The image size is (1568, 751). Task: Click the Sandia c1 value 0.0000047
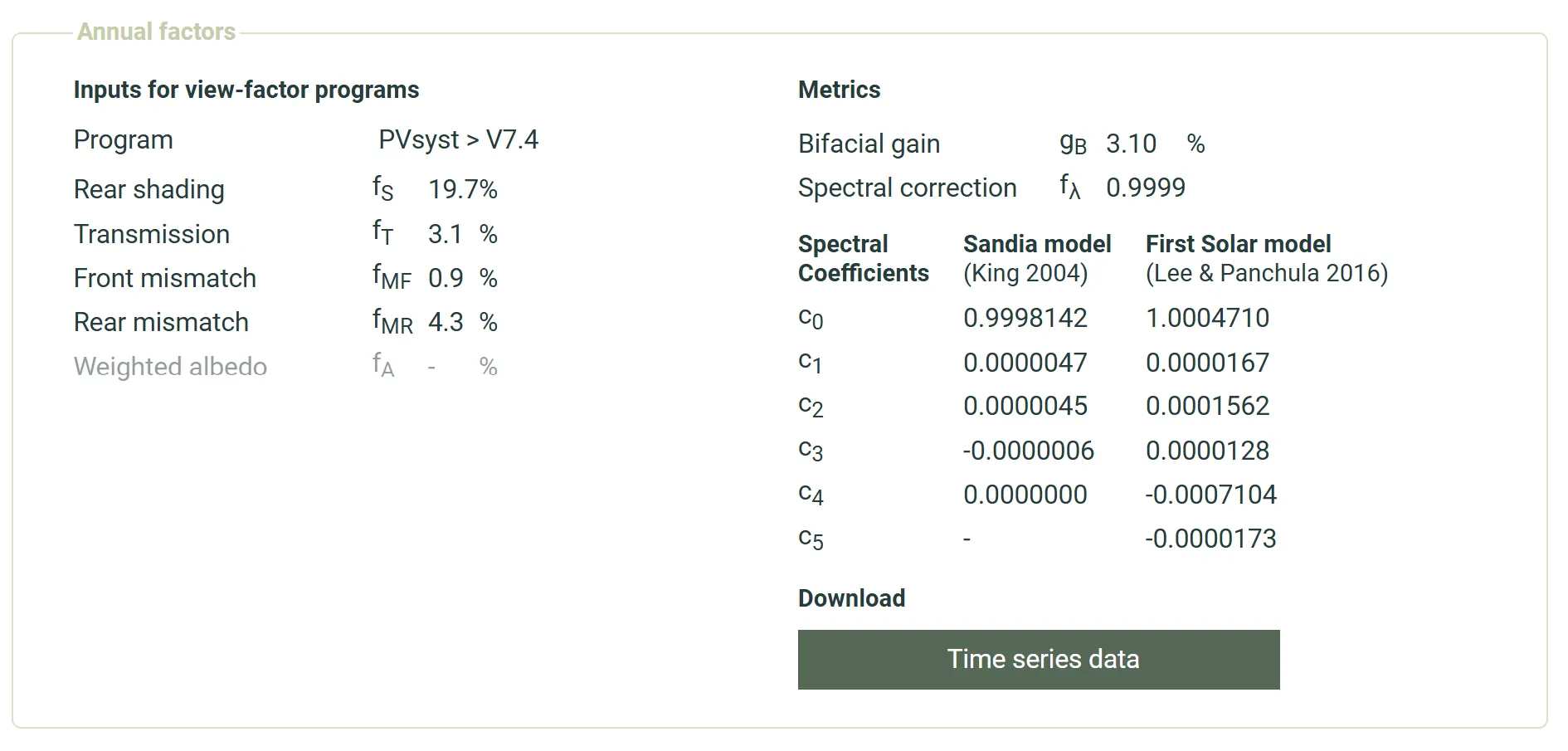[x=1025, y=363]
